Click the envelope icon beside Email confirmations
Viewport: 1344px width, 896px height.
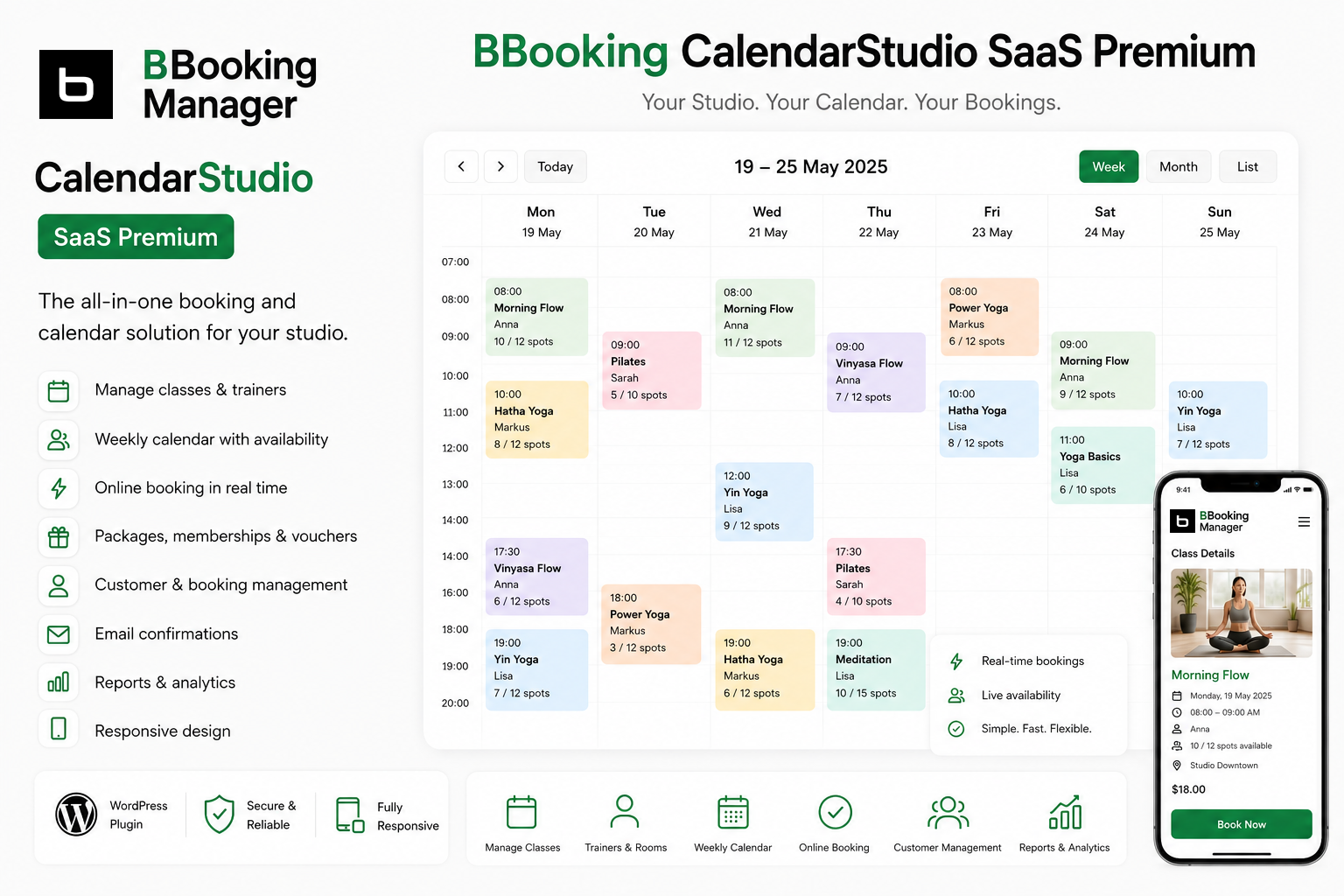coord(59,634)
